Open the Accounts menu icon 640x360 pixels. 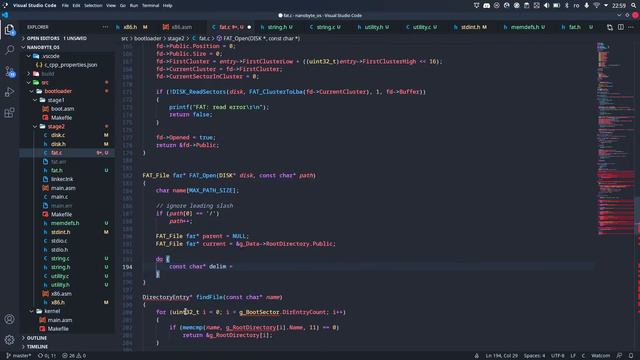point(9,319)
